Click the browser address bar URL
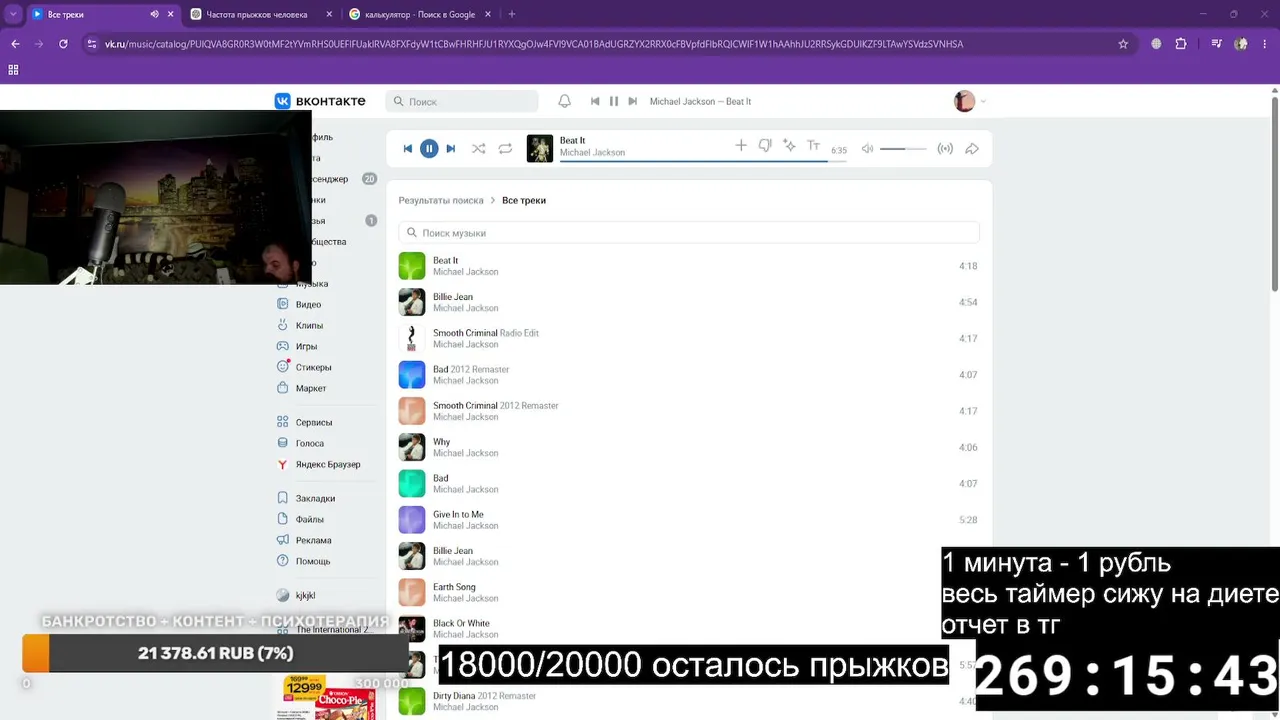 point(534,44)
